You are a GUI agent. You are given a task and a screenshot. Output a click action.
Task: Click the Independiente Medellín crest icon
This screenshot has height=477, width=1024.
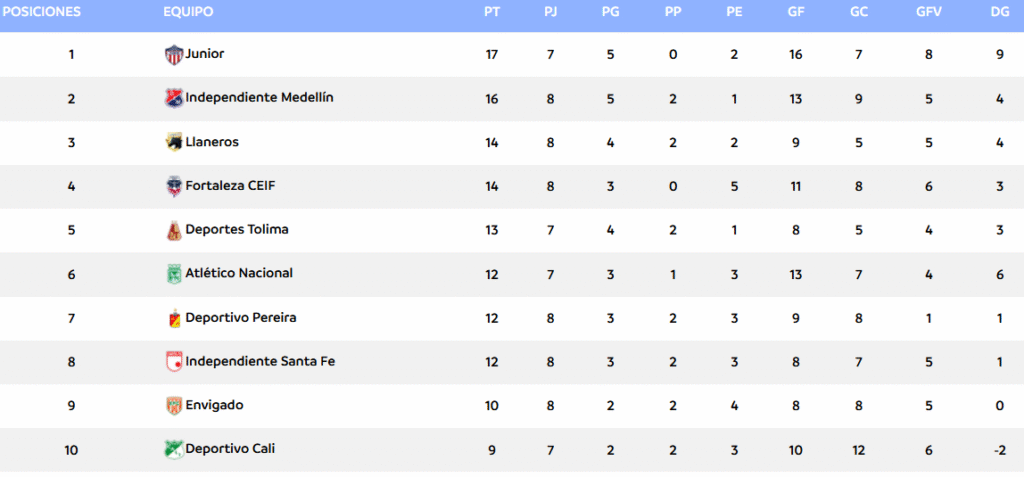(174, 99)
